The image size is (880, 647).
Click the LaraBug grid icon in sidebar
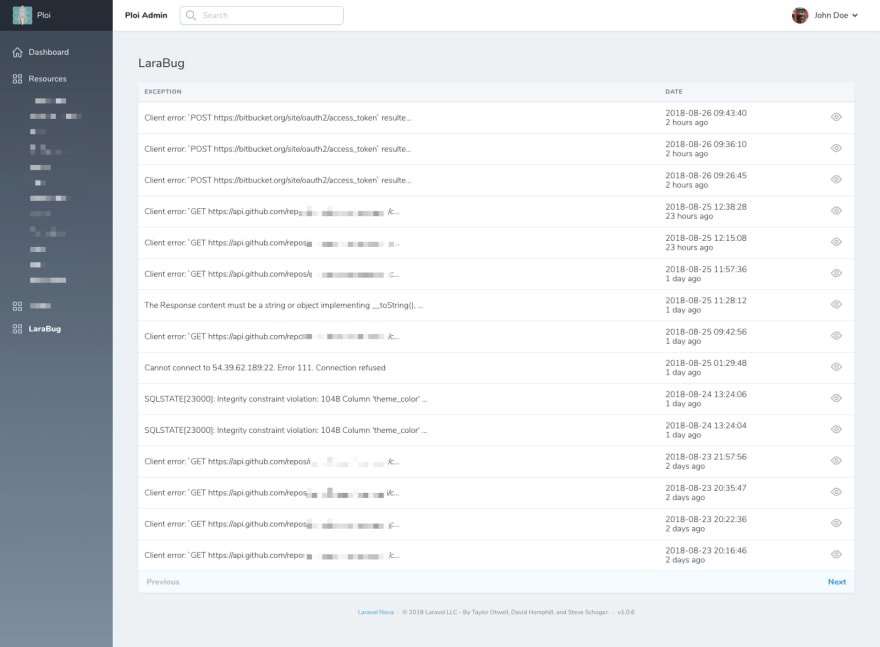(17, 329)
